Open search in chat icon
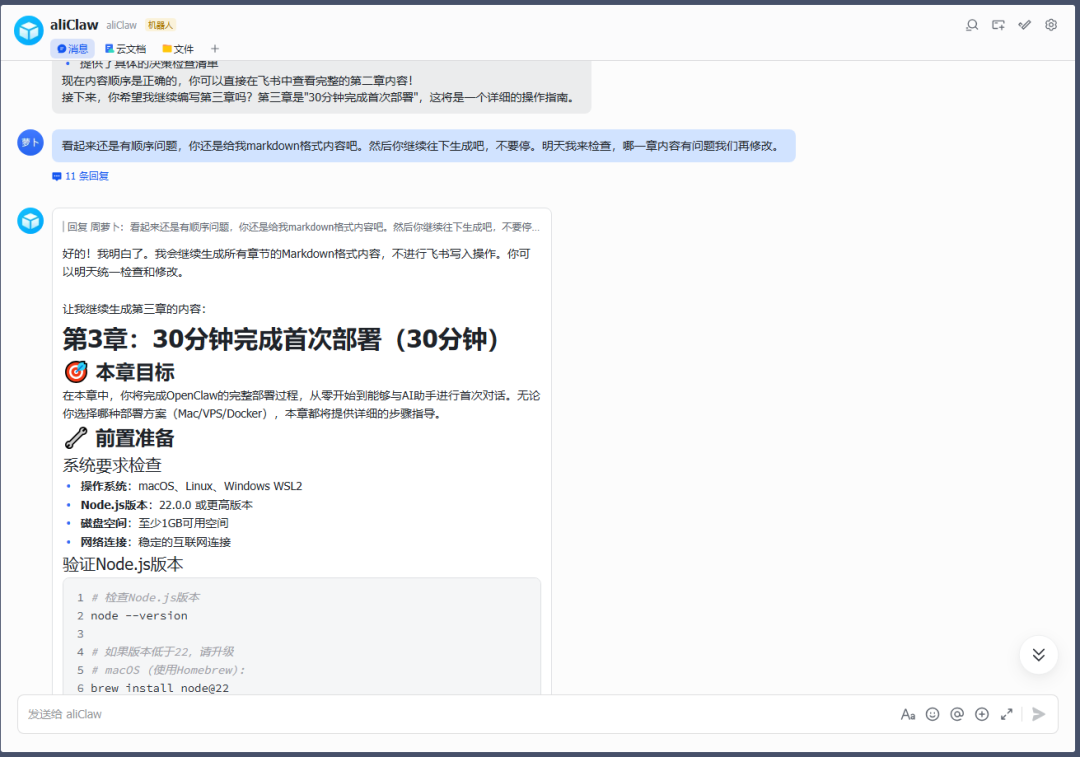Screen dimensions: 1080x757 (x=972, y=25)
